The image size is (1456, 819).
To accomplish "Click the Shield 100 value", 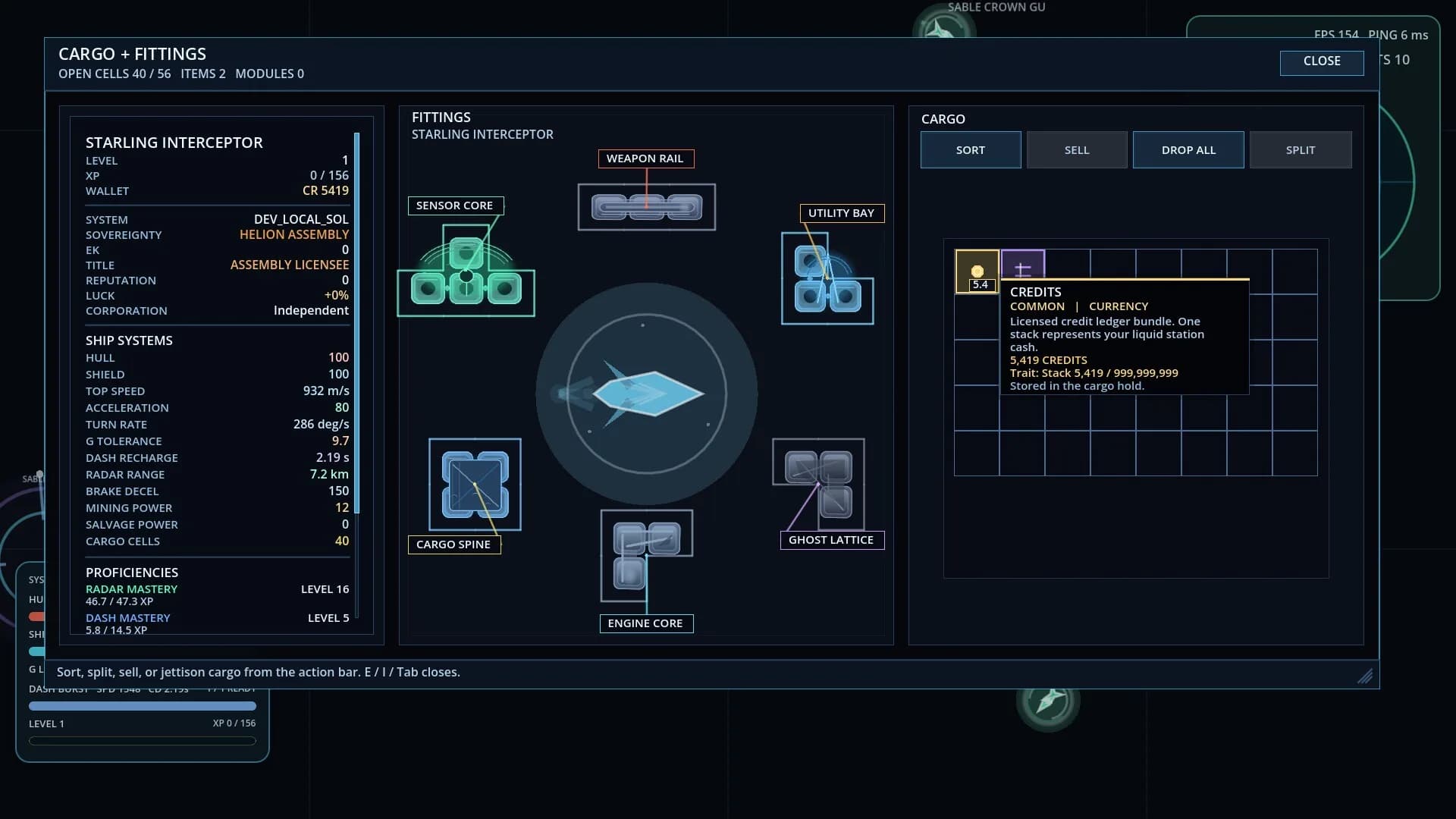I will click(338, 375).
